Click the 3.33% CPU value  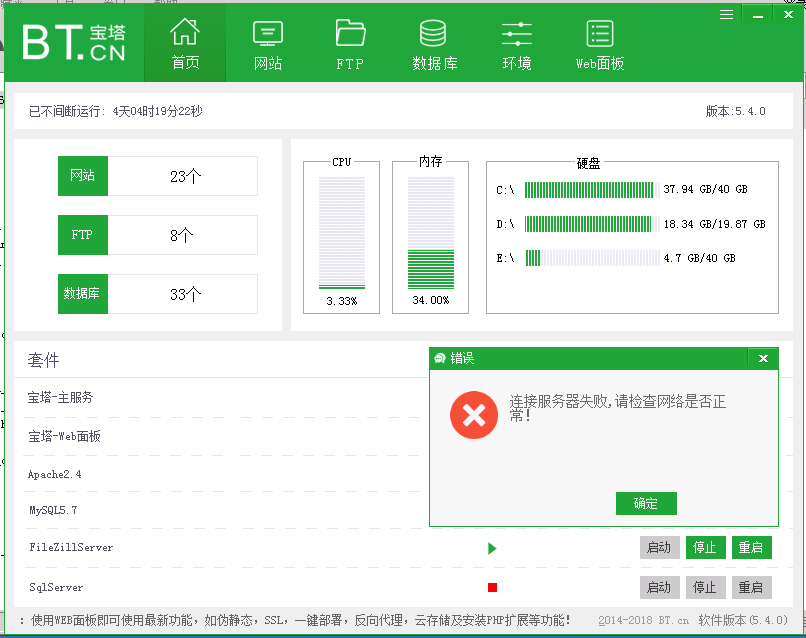pyautogui.click(x=342, y=301)
